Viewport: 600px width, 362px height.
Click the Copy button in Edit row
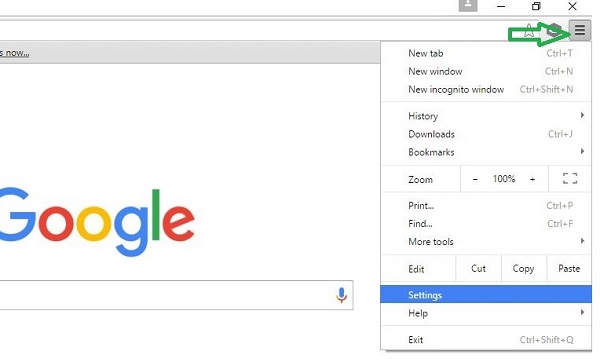coord(523,269)
